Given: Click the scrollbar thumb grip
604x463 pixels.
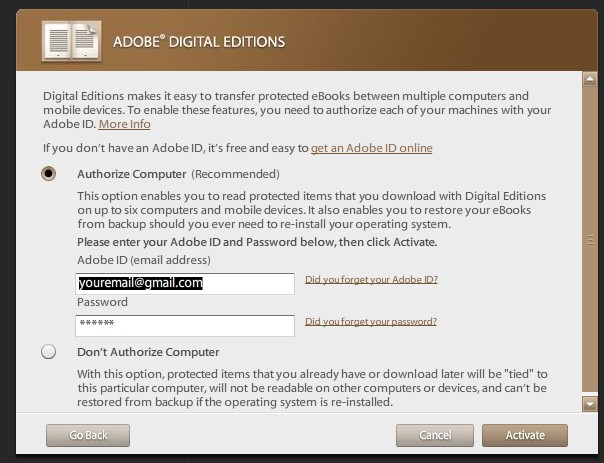Looking at the screenshot, I should point(590,240).
